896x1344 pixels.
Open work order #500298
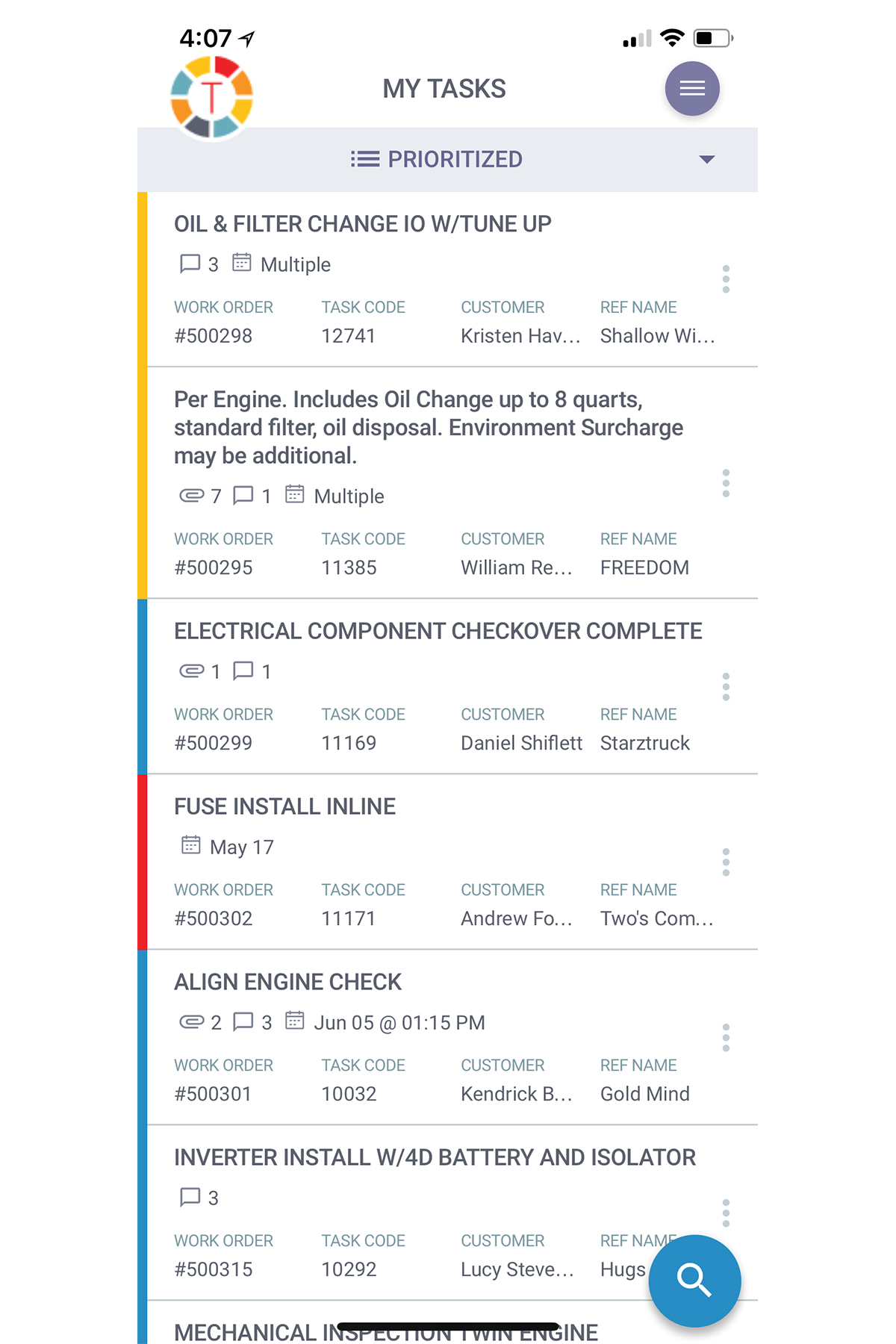(x=214, y=336)
